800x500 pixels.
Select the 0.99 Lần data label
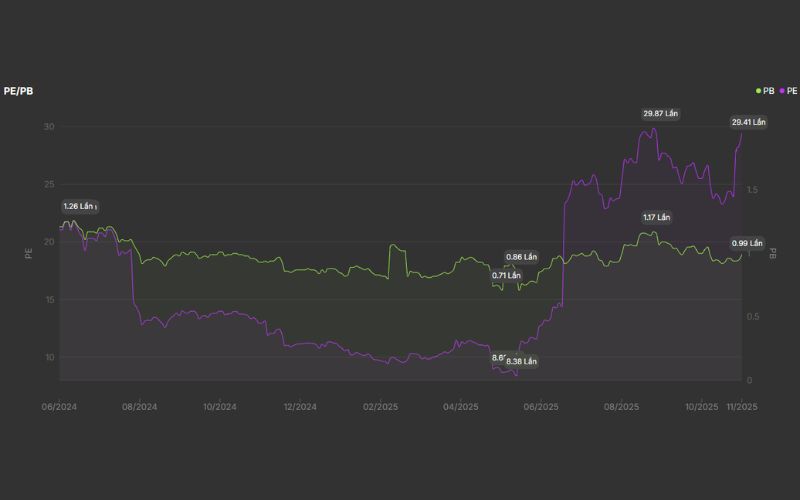point(746,243)
